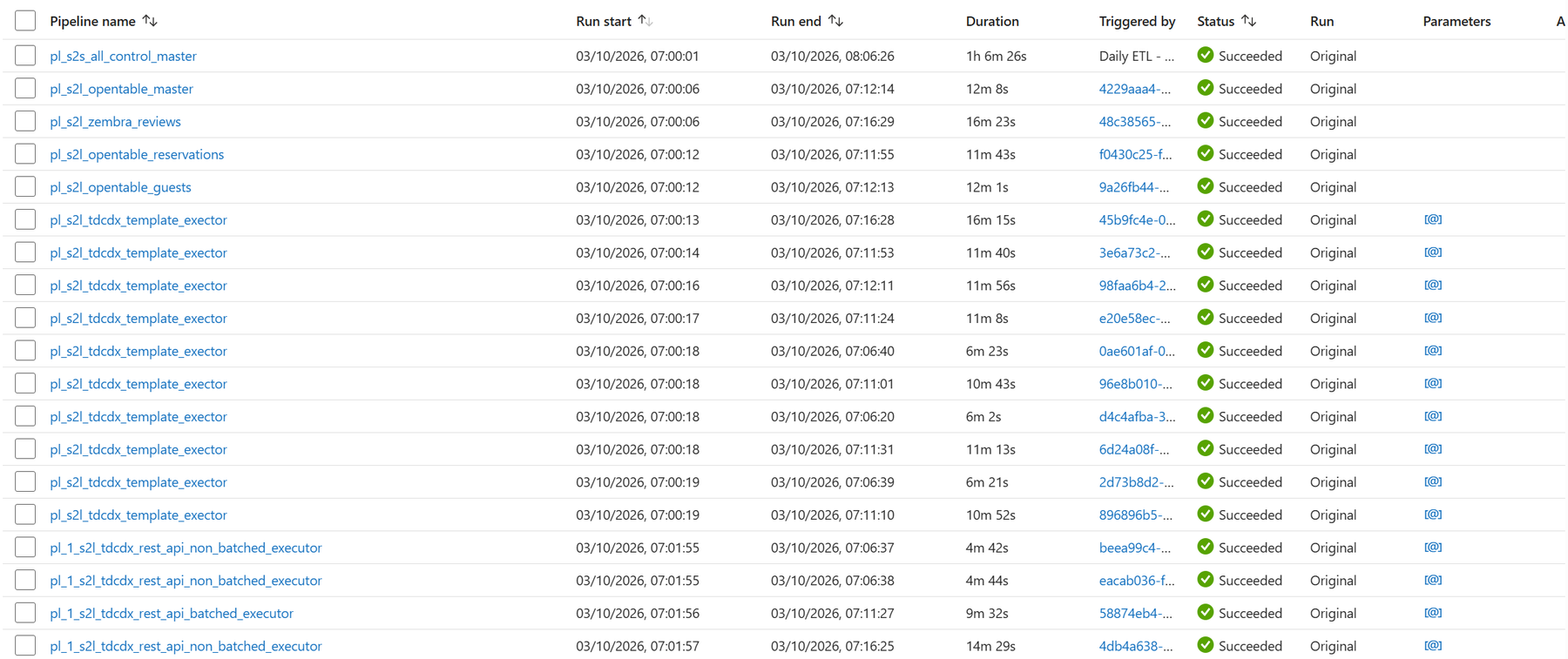
Task: Open parameters icon for run triggered by 896896b5
Action: coord(1433,514)
